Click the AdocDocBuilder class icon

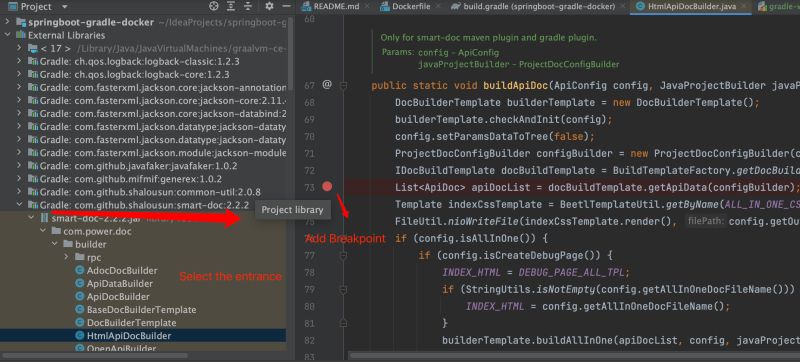pyautogui.click(x=80, y=270)
